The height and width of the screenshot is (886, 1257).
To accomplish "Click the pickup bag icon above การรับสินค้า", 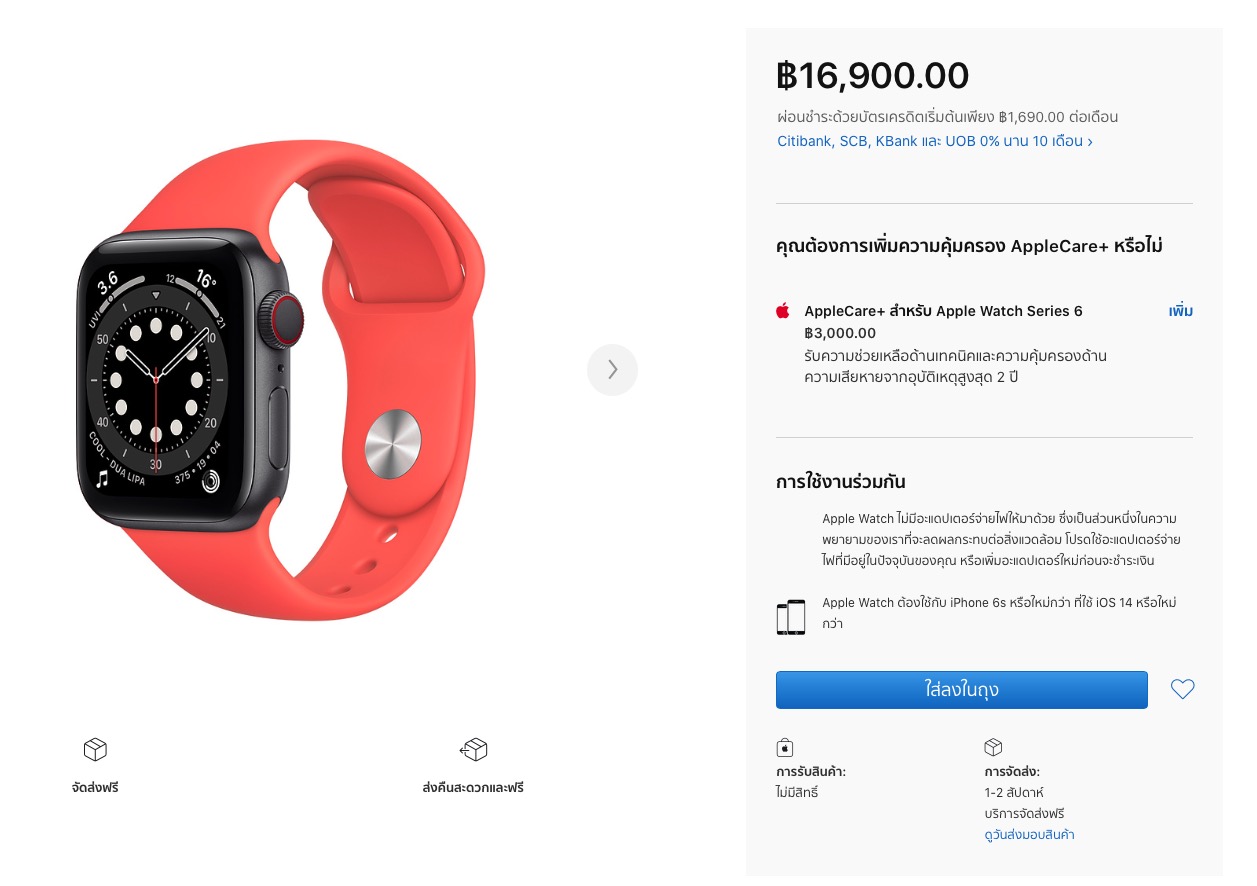I will pos(785,747).
